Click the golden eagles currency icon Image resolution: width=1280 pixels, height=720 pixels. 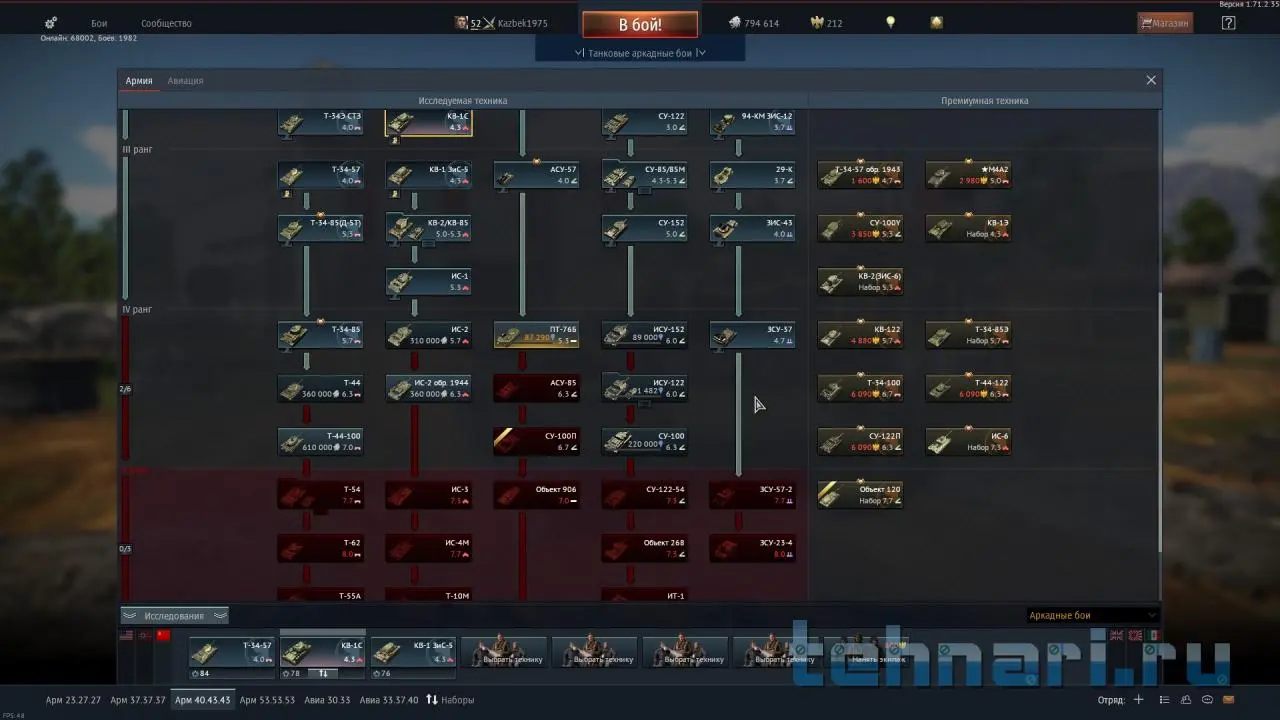coord(816,22)
